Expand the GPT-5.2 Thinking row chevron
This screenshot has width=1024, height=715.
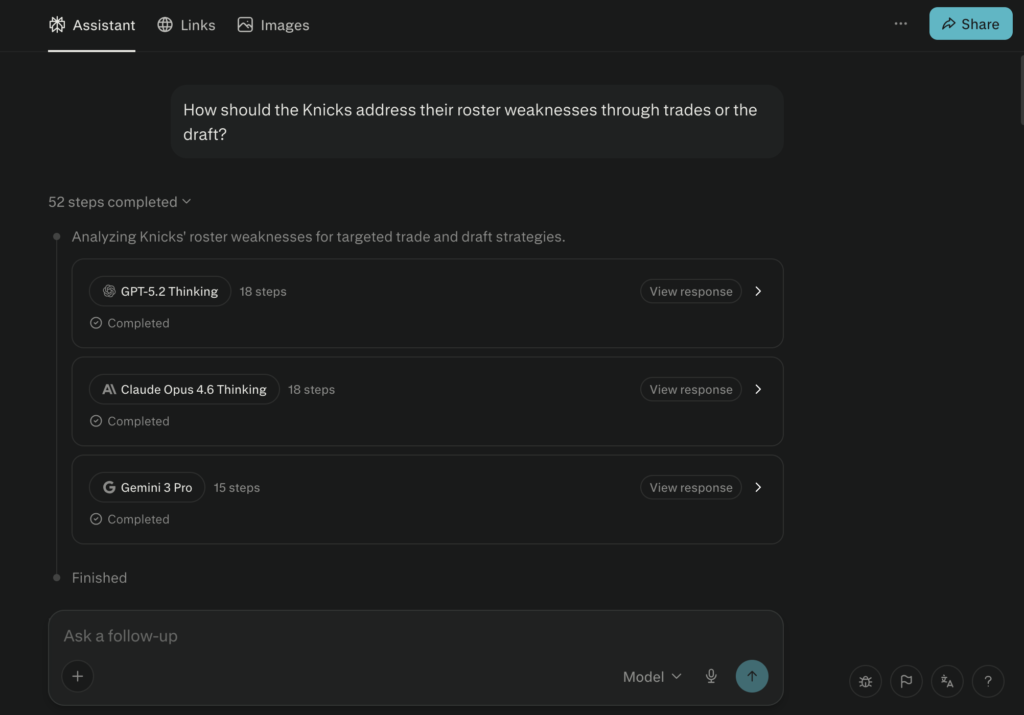(x=758, y=292)
